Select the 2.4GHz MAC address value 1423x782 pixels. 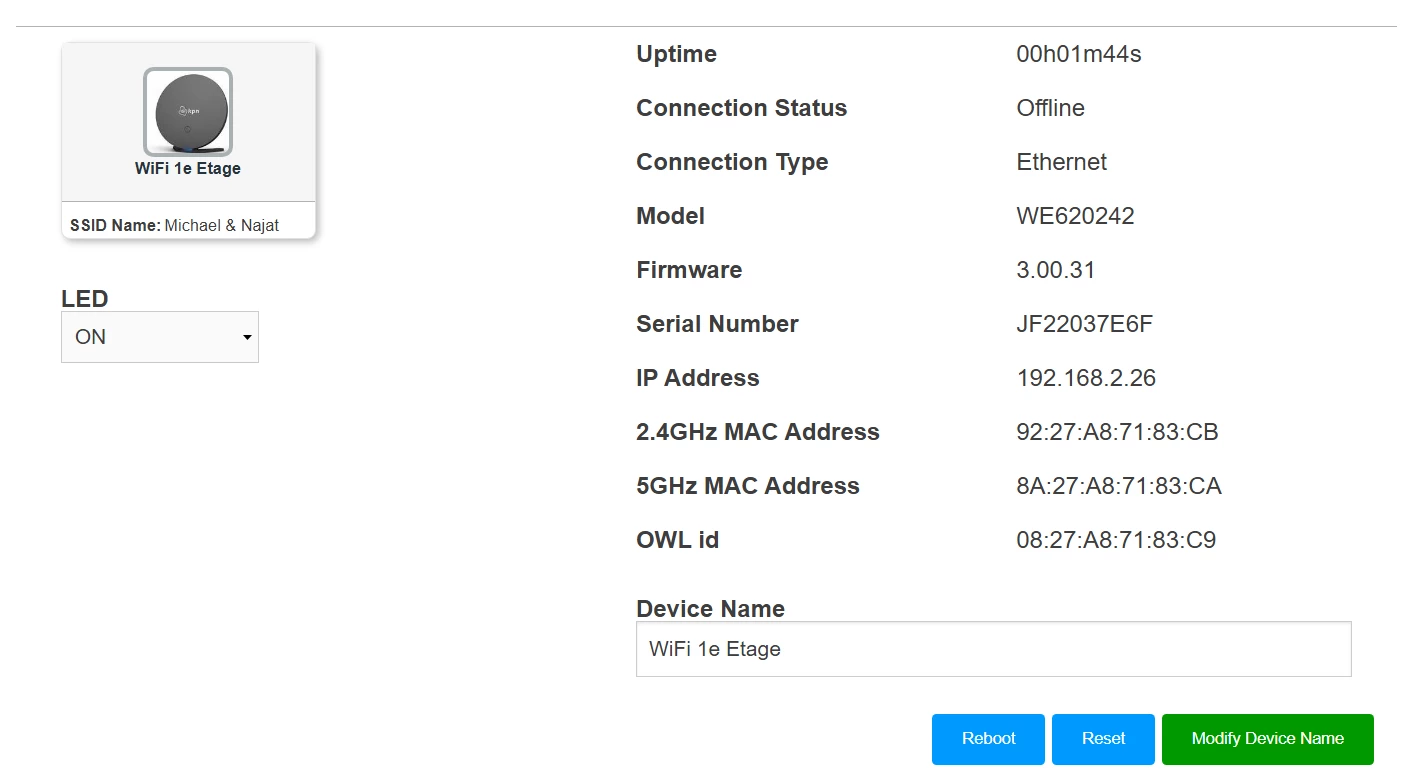pyautogui.click(x=1117, y=433)
